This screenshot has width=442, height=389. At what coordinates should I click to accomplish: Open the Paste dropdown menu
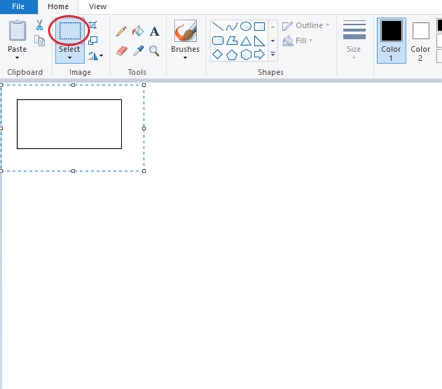click(17, 58)
